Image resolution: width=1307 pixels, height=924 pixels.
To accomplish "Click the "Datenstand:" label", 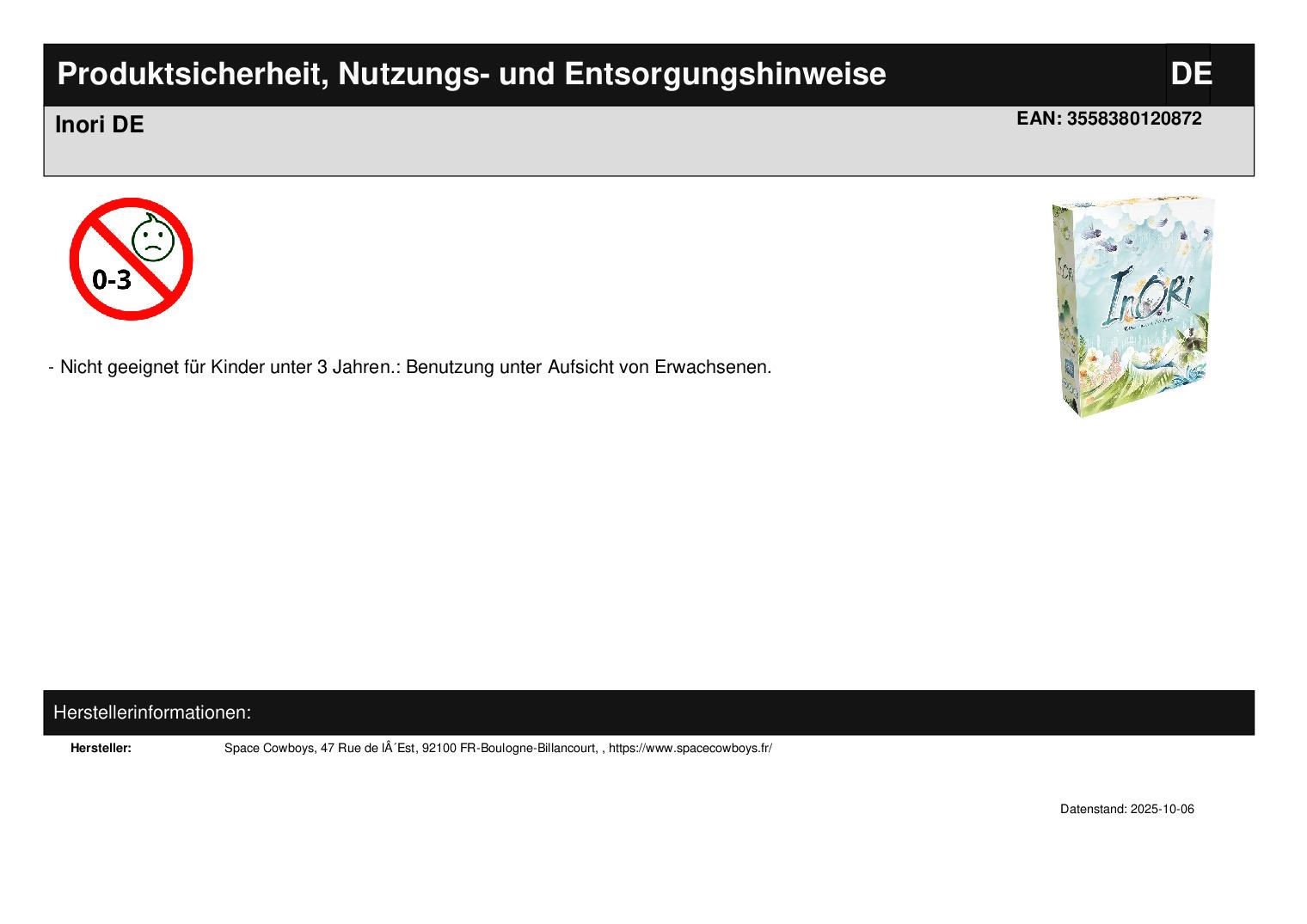I will coord(1093,809).
